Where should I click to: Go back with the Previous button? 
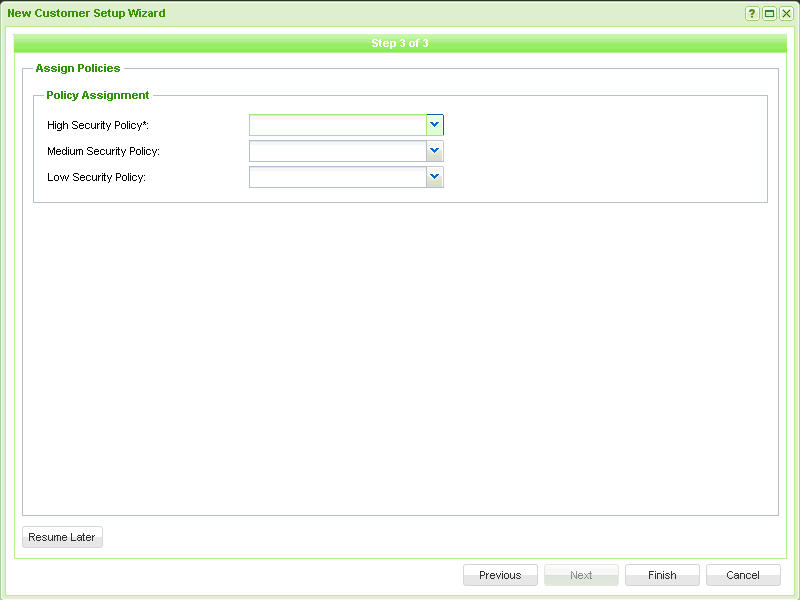(x=500, y=575)
